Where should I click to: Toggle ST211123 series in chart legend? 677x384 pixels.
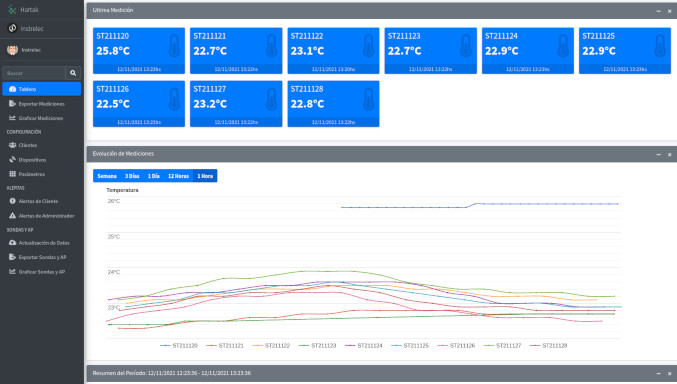(x=317, y=346)
